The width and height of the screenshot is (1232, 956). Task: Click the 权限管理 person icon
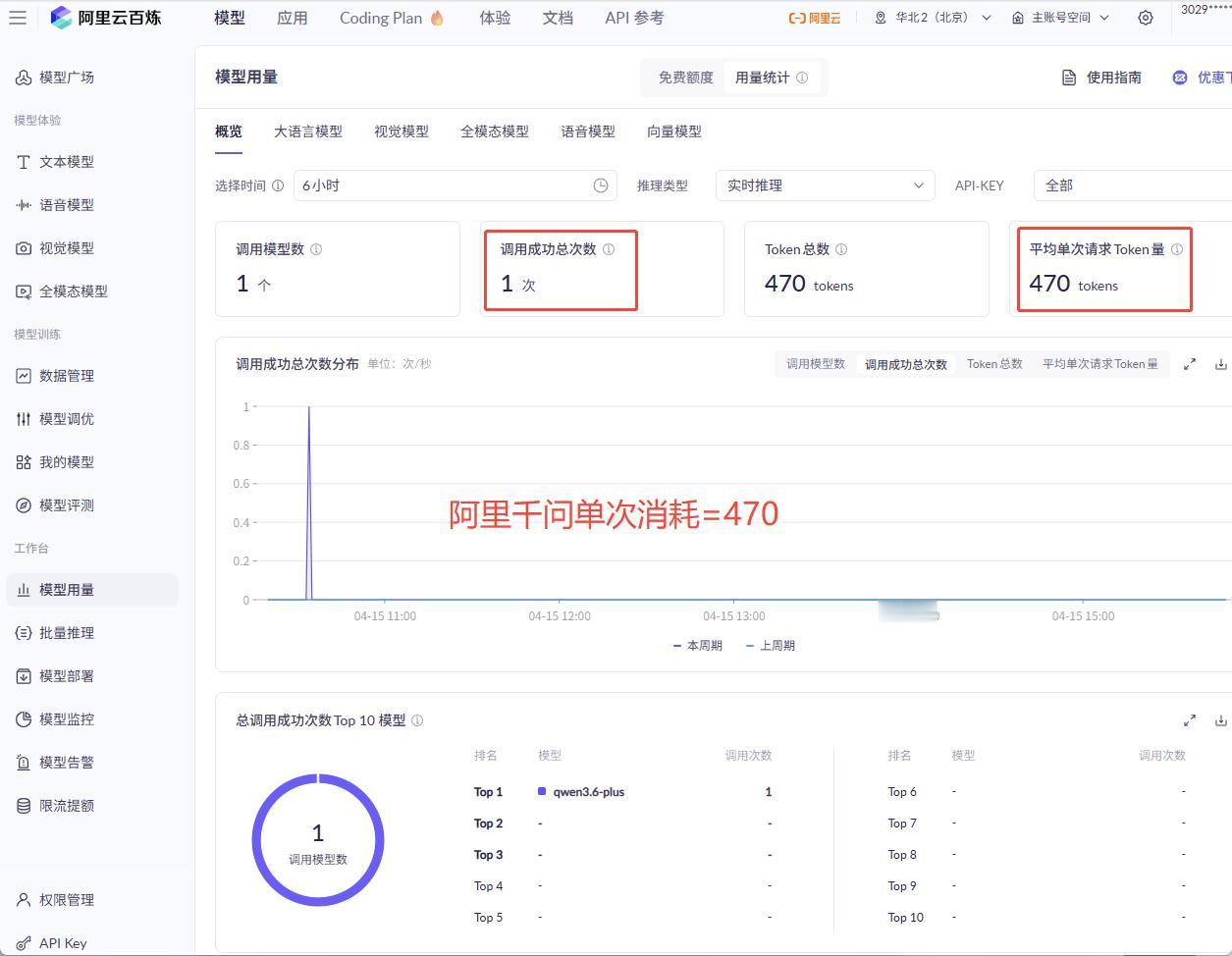click(24, 900)
